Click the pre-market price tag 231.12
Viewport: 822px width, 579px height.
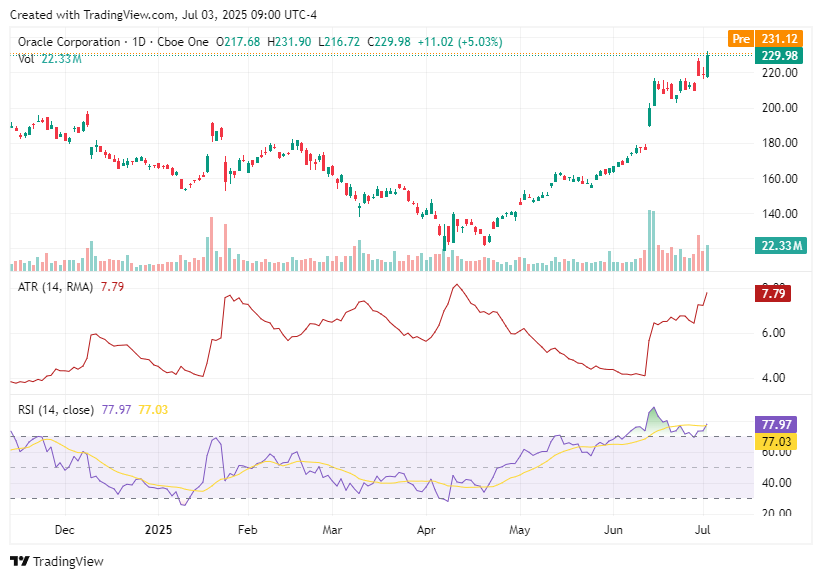tap(779, 39)
